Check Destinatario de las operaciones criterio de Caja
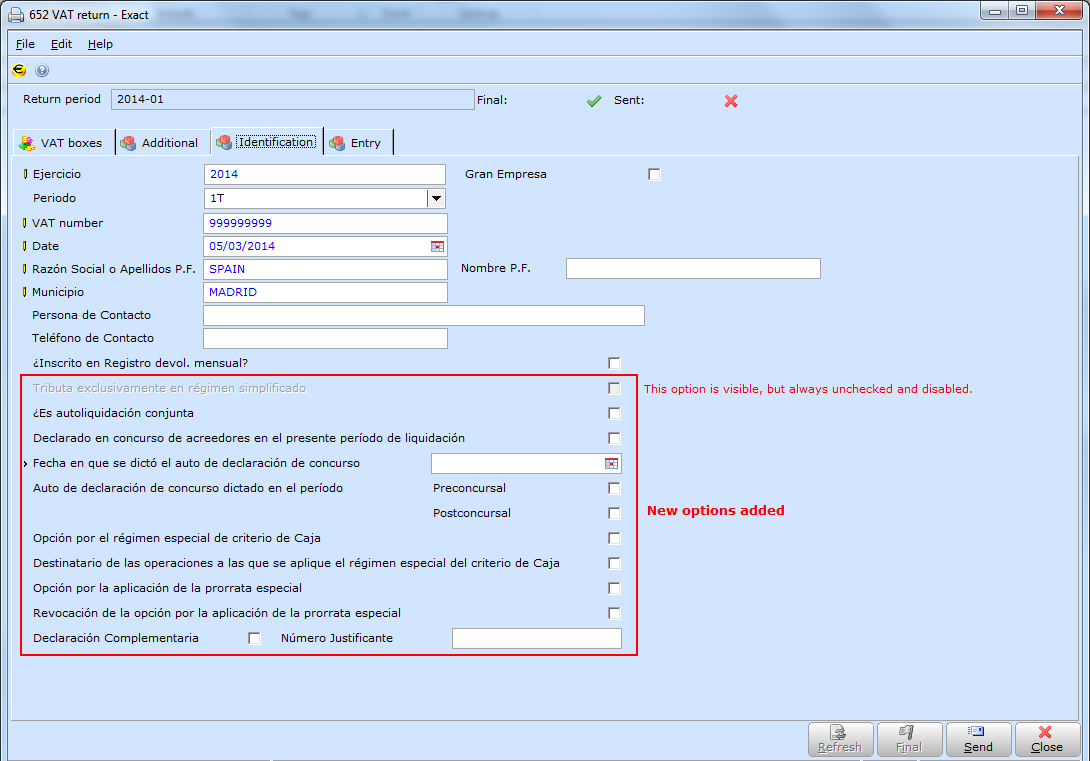1090x761 pixels. [614, 564]
